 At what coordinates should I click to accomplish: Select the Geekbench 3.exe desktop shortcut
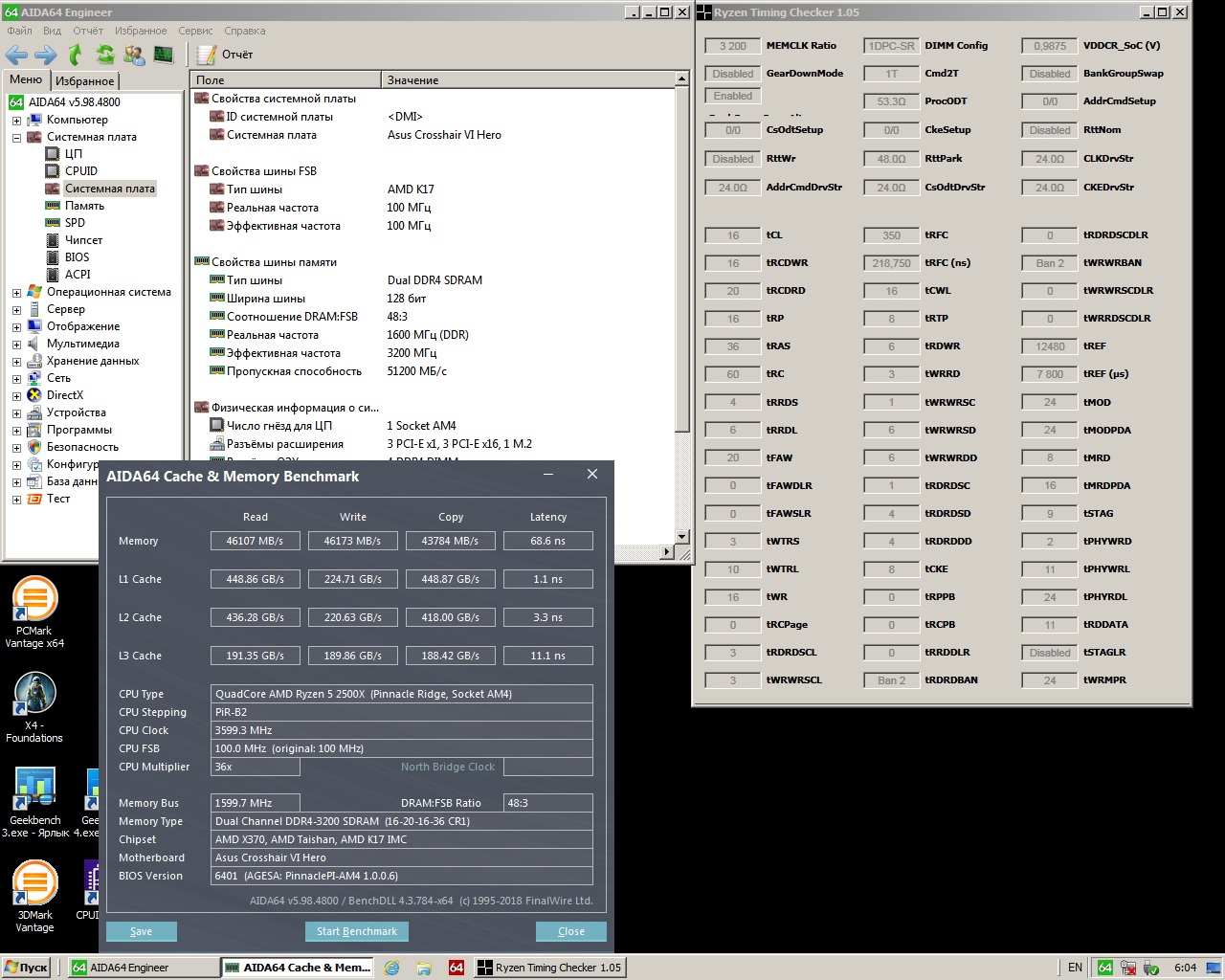(35, 802)
